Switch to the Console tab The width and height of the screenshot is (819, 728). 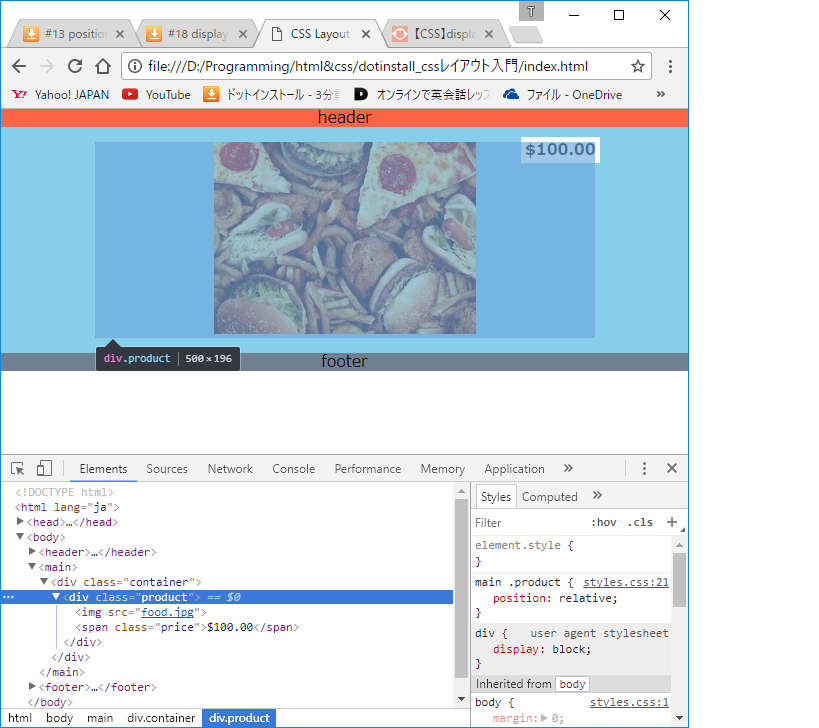coord(293,468)
